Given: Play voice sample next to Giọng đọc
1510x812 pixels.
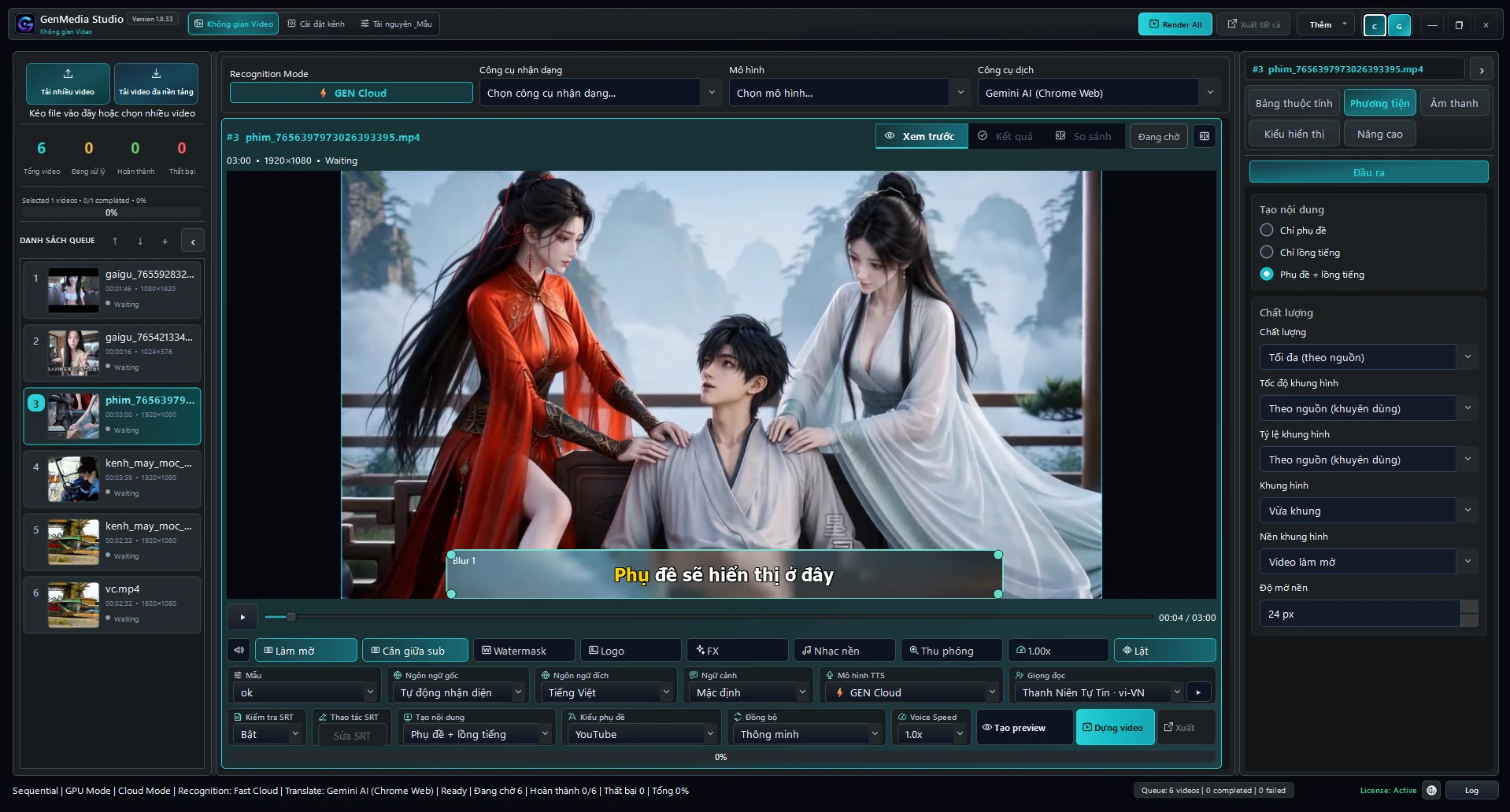Looking at the screenshot, I should point(1198,692).
